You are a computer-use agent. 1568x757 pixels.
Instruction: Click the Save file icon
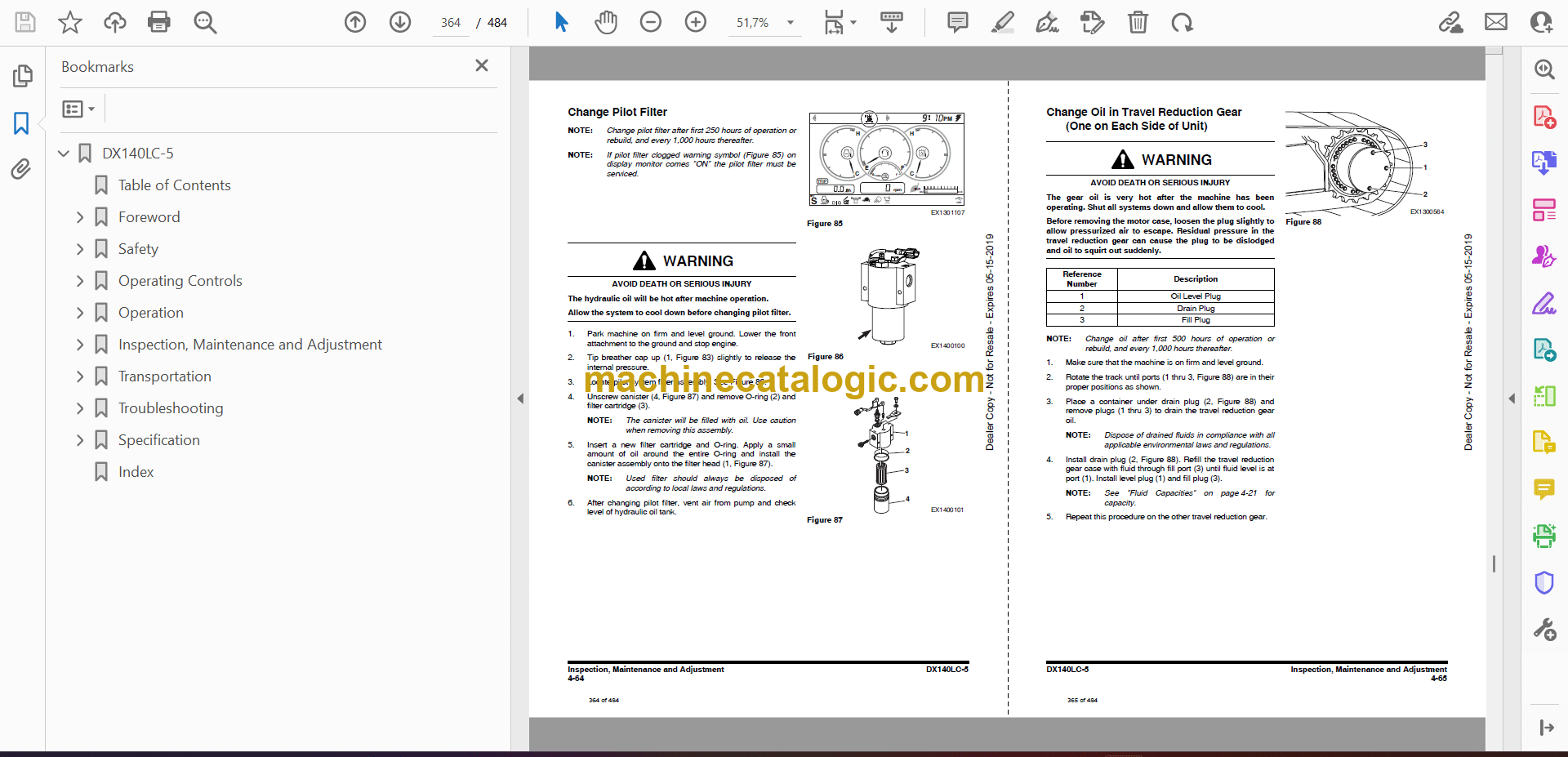25,22
